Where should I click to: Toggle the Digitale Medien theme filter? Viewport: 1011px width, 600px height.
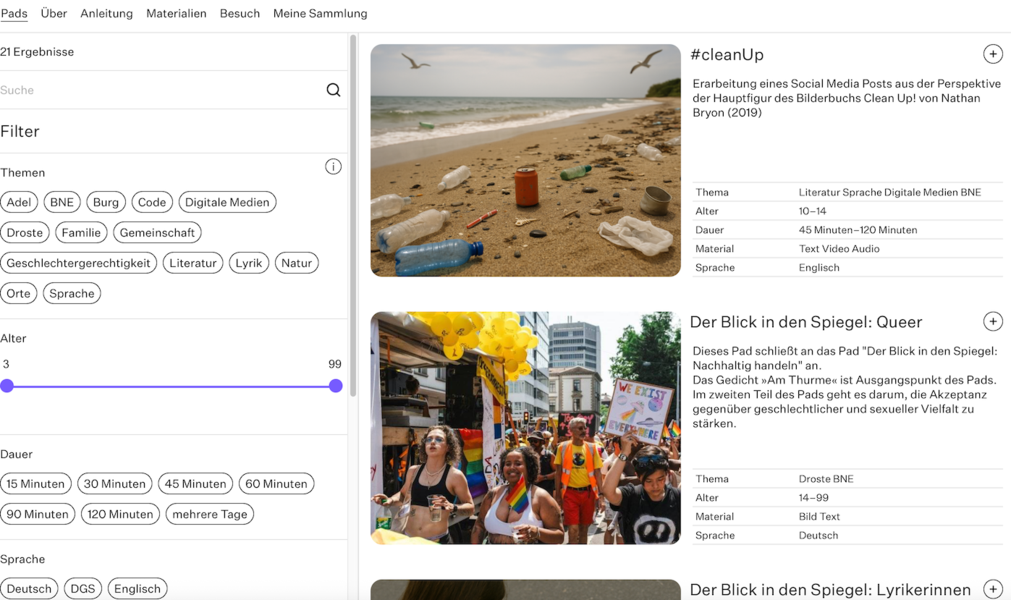[228, 202]
